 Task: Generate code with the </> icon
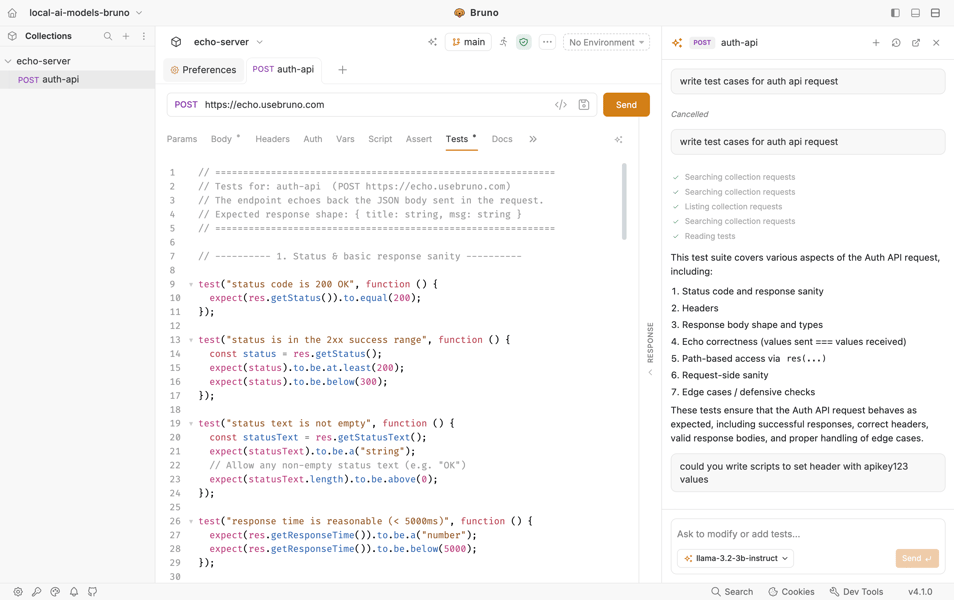[560, 105]
